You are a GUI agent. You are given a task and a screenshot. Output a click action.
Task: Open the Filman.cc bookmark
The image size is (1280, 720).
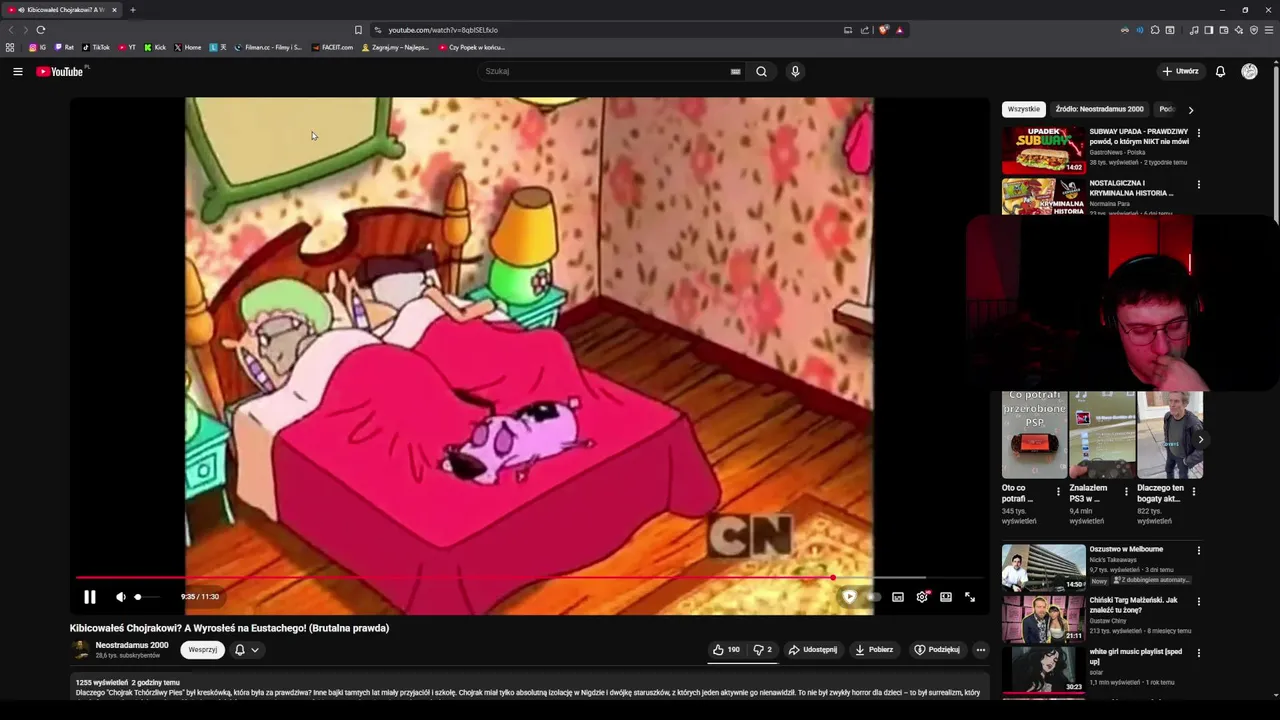pos(268,47)
